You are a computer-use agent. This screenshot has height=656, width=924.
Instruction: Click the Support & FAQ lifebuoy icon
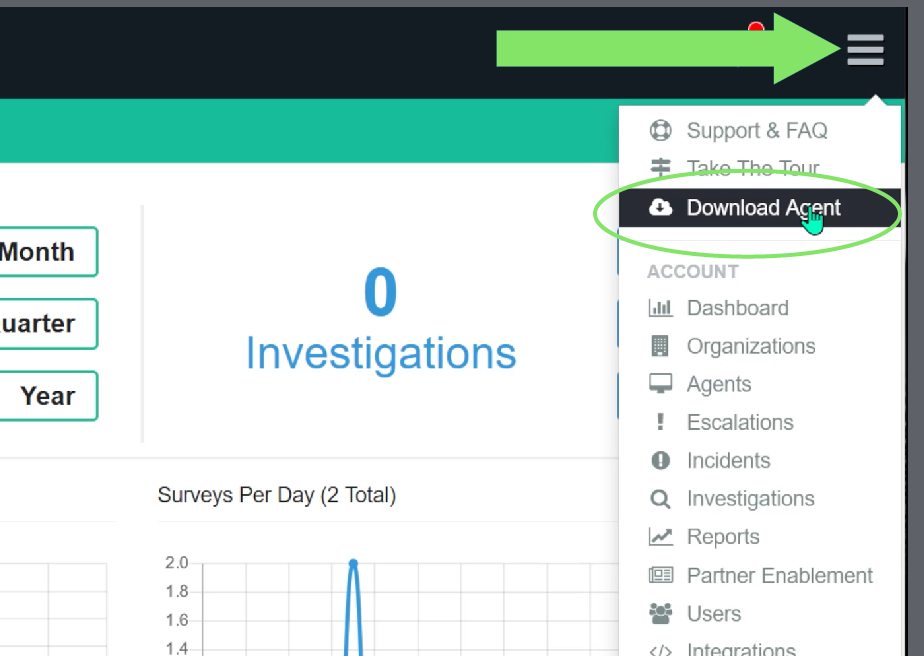click(x=660, y=130)
